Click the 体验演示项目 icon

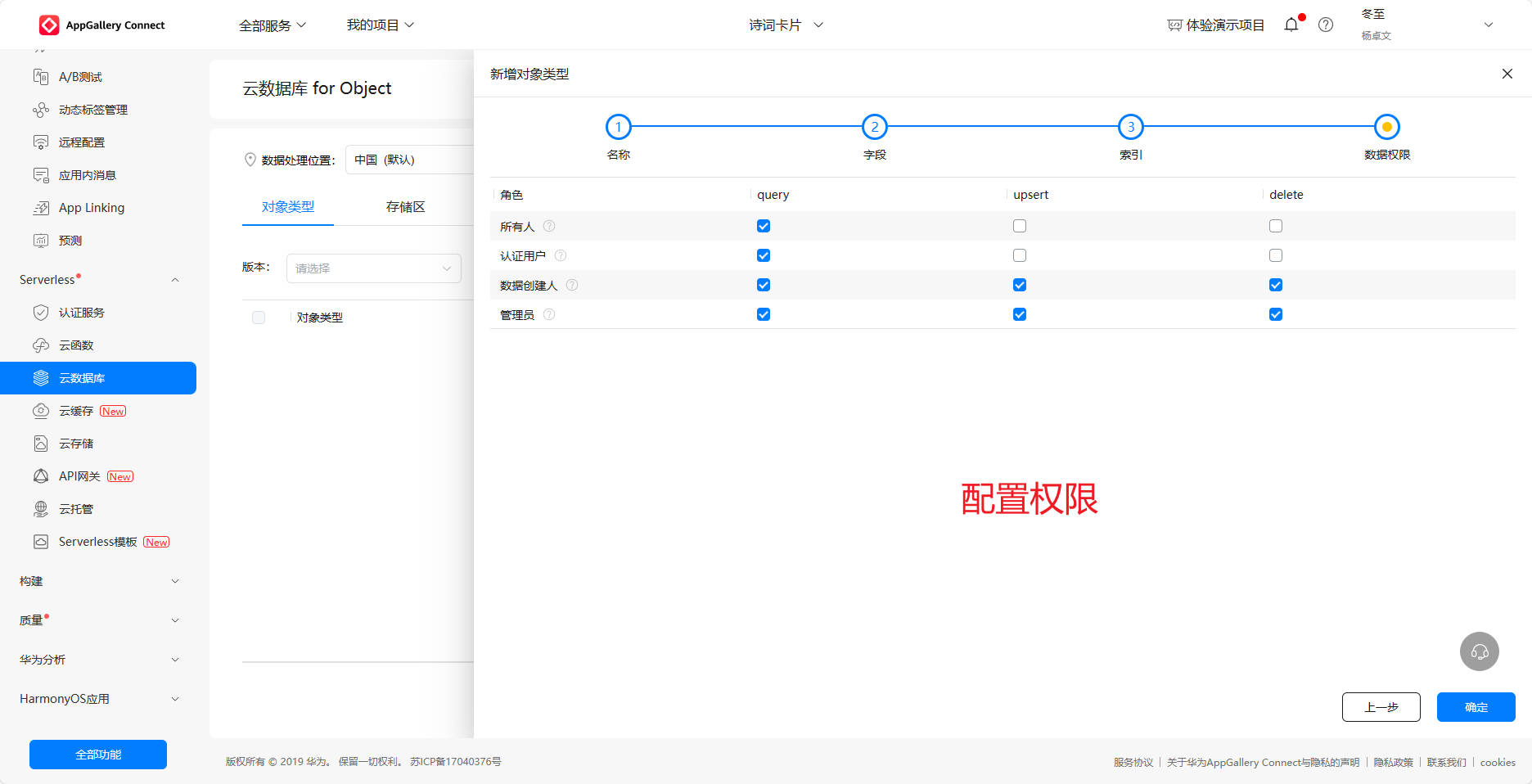[1174, 25]
